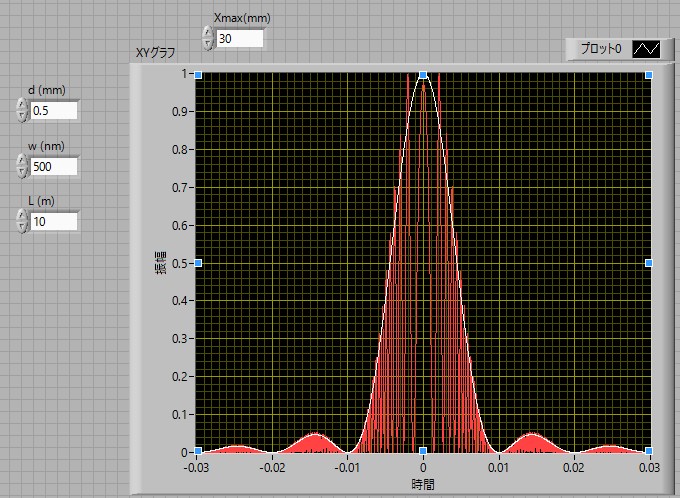Screen dimensions: 680x498
Task: Click the プロット0 plot style icon
Action: [647, 49]
